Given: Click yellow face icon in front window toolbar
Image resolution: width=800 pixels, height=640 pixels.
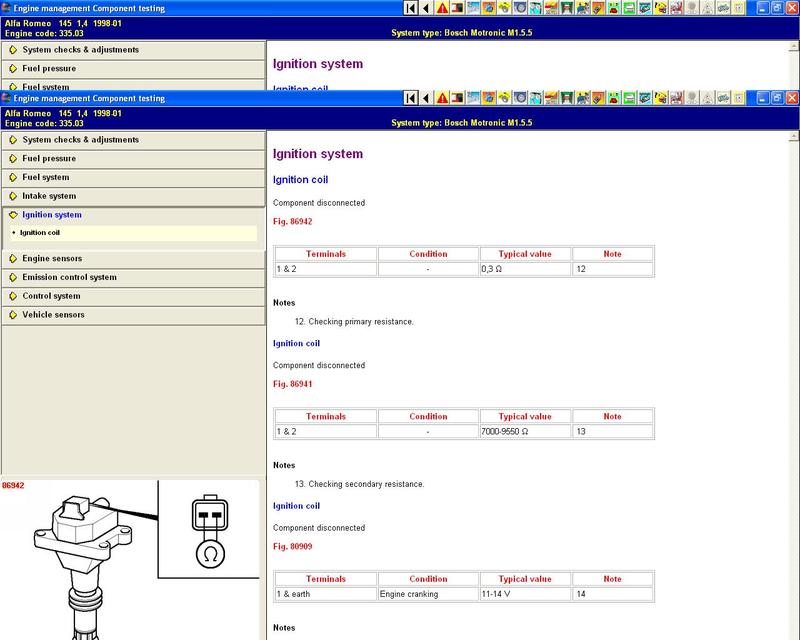Looking at the screenshot, I should click(661, 98).
